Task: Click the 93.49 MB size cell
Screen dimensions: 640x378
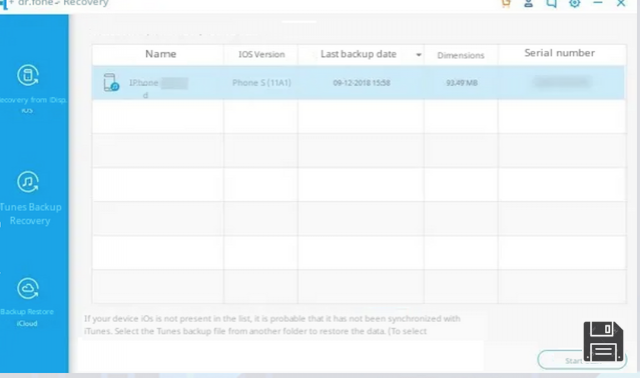Action: (462, 83)
